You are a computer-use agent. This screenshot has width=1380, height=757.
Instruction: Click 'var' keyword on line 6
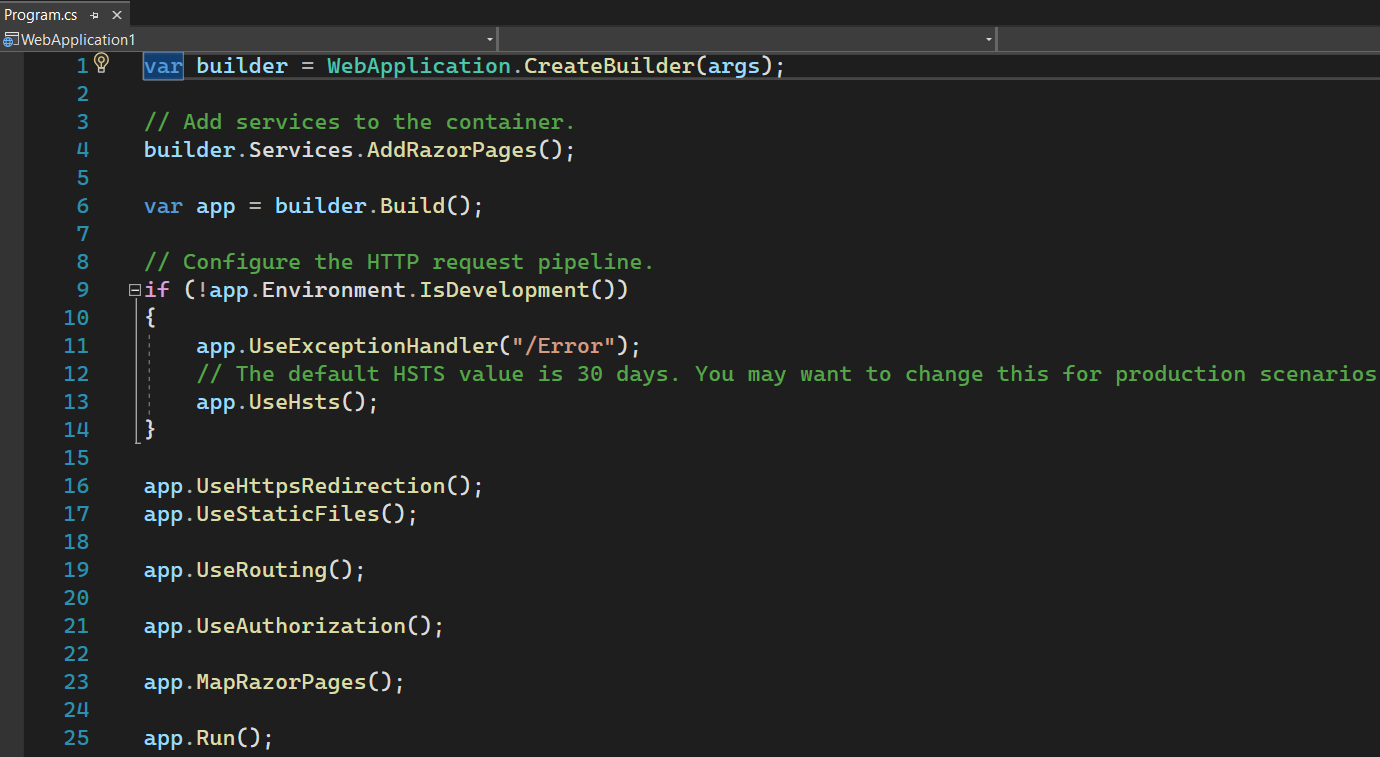pos(163,206)
